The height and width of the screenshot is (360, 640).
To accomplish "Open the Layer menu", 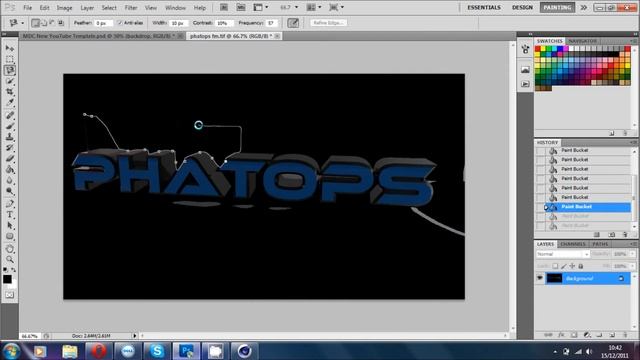I will (87, 8).
